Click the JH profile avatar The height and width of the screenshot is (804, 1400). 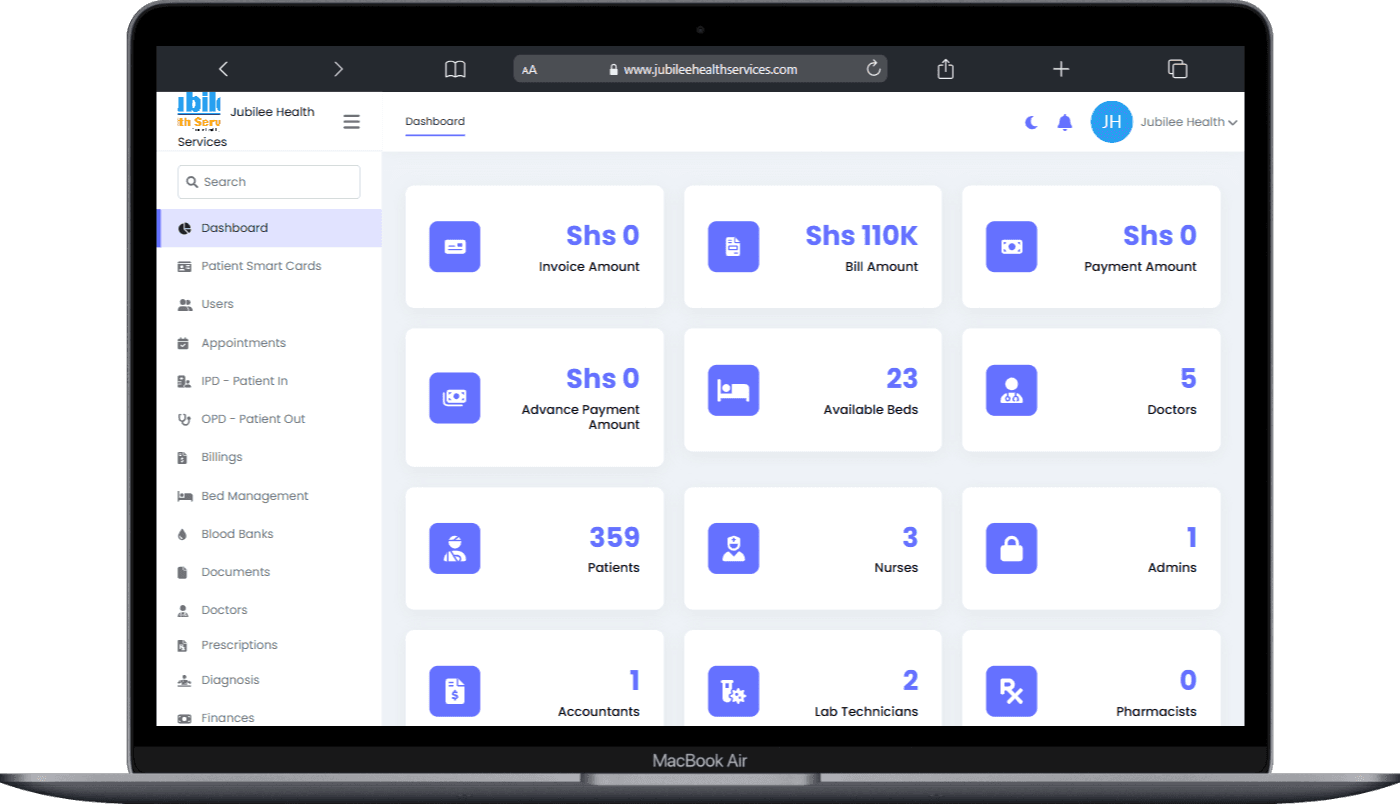(x=1111, y=122)
